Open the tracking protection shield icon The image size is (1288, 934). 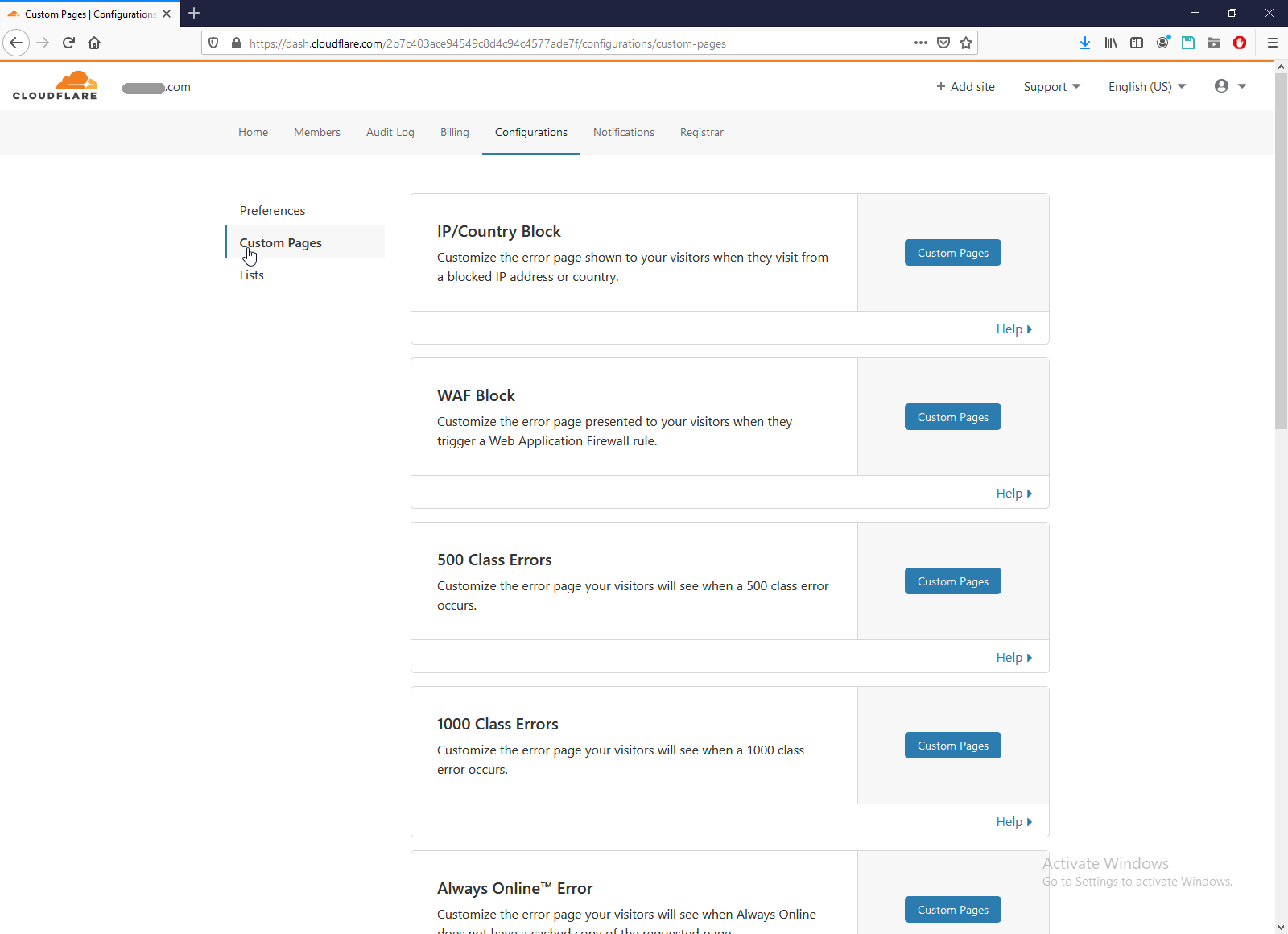point(213,43)
